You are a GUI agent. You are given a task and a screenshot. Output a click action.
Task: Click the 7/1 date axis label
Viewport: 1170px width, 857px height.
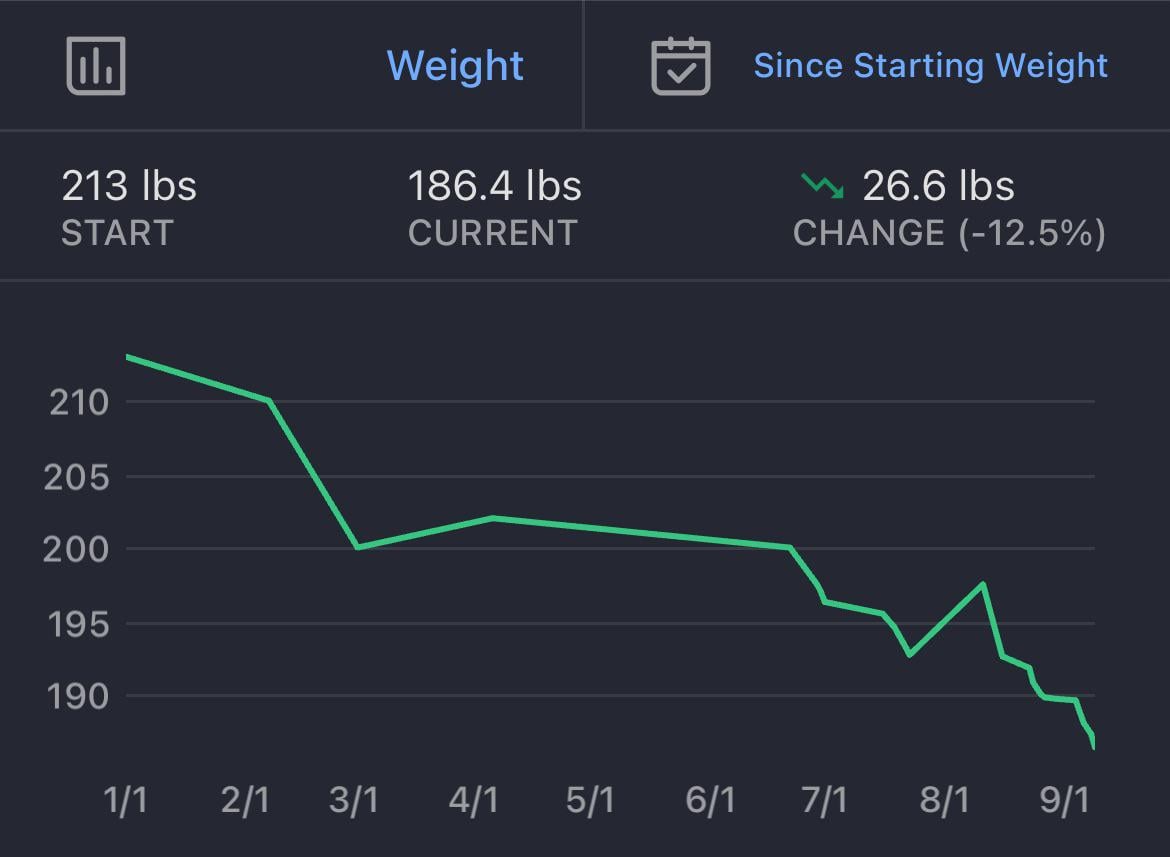click(x=824, y=801)
